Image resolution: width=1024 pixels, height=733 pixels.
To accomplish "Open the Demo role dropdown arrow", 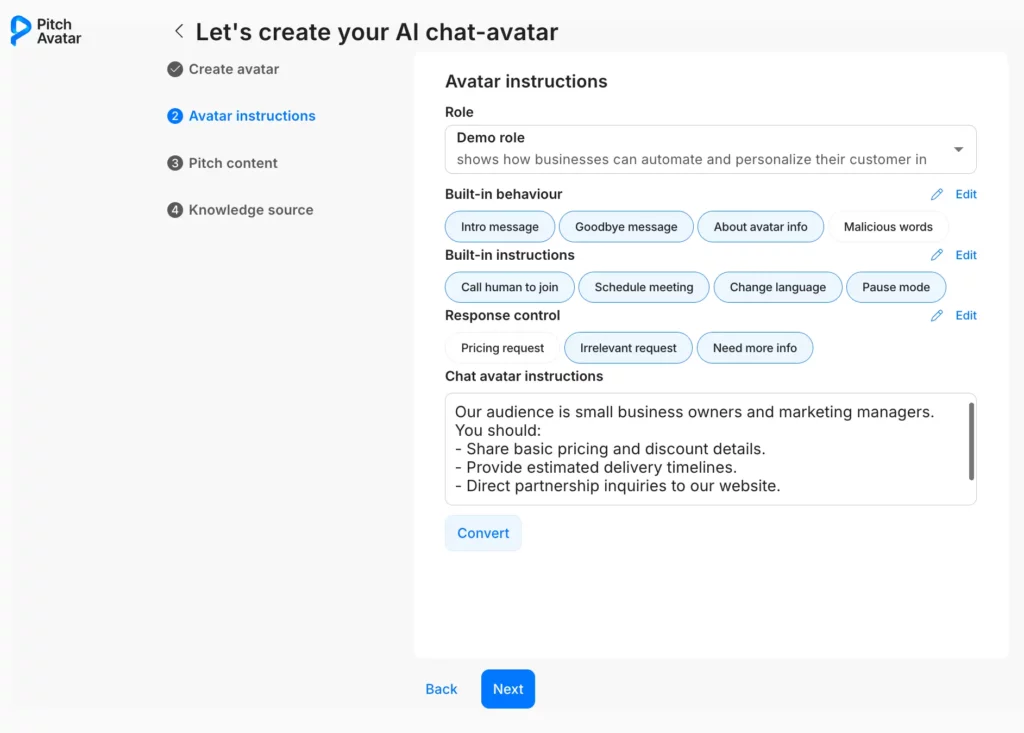I will pyautogui.click(x=958, y=149).
